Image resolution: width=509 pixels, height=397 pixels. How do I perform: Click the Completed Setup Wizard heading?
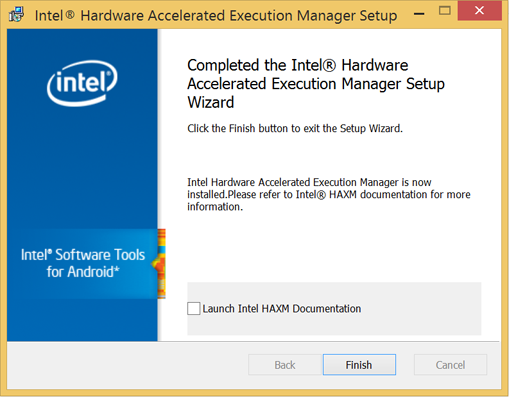[x=316, y=84]
